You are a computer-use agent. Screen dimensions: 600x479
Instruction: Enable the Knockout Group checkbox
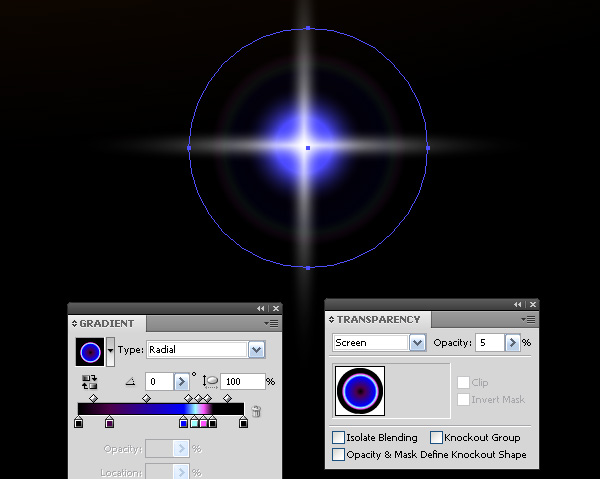[436, 437]
